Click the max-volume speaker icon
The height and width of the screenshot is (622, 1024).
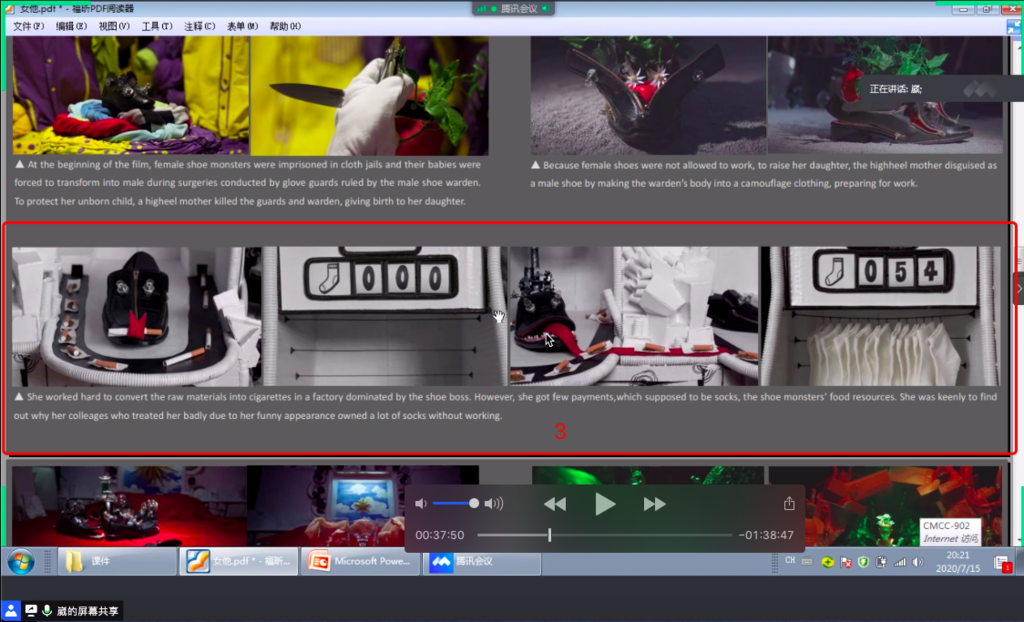(x=494, y=503)
